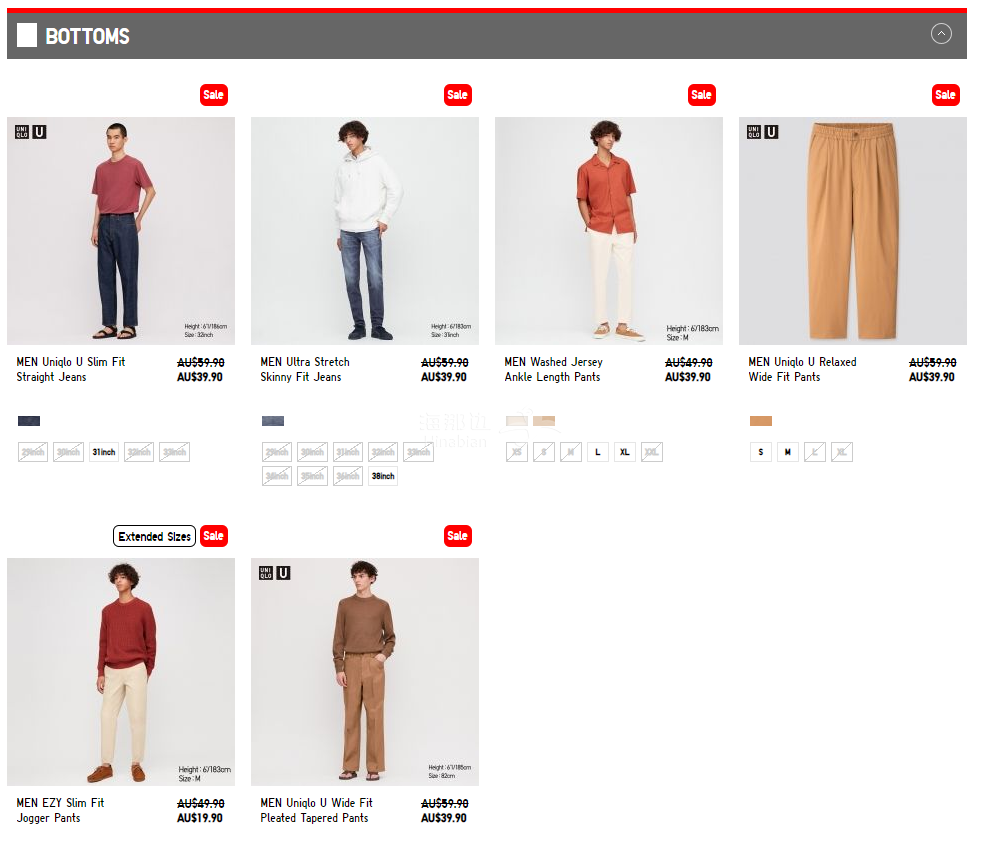
Task: Select the navy color swatch for Slim Fit Jeans
Action: point(29,421)
